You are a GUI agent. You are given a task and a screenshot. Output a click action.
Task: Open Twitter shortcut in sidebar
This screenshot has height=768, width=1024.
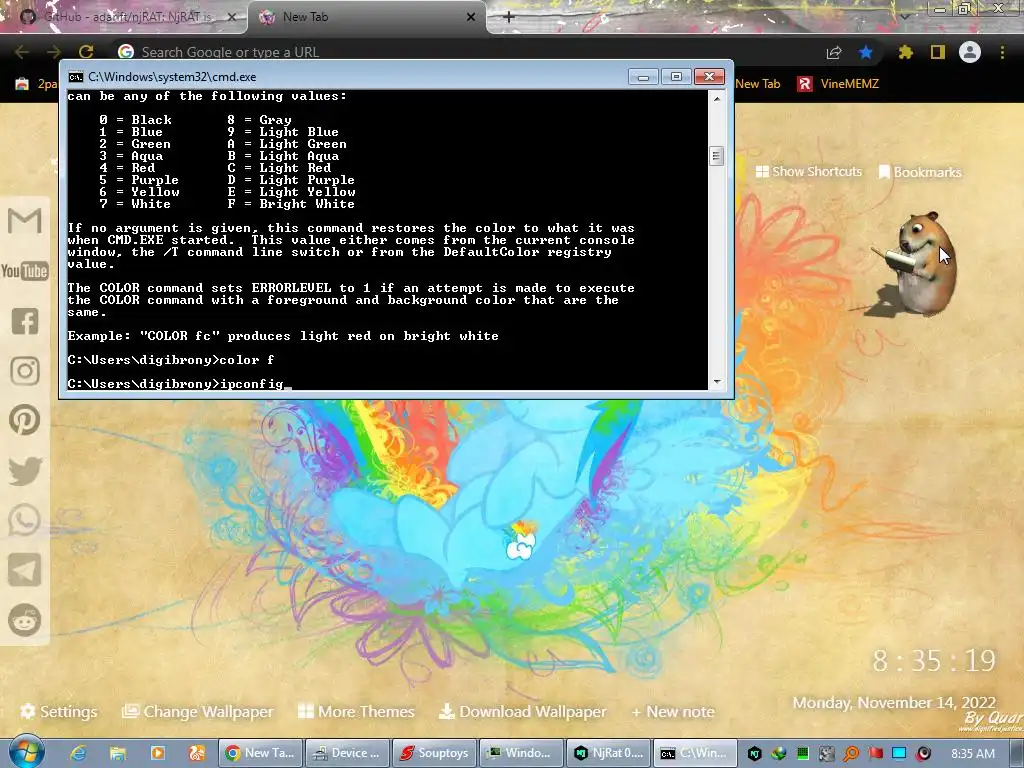coord(25,470)
